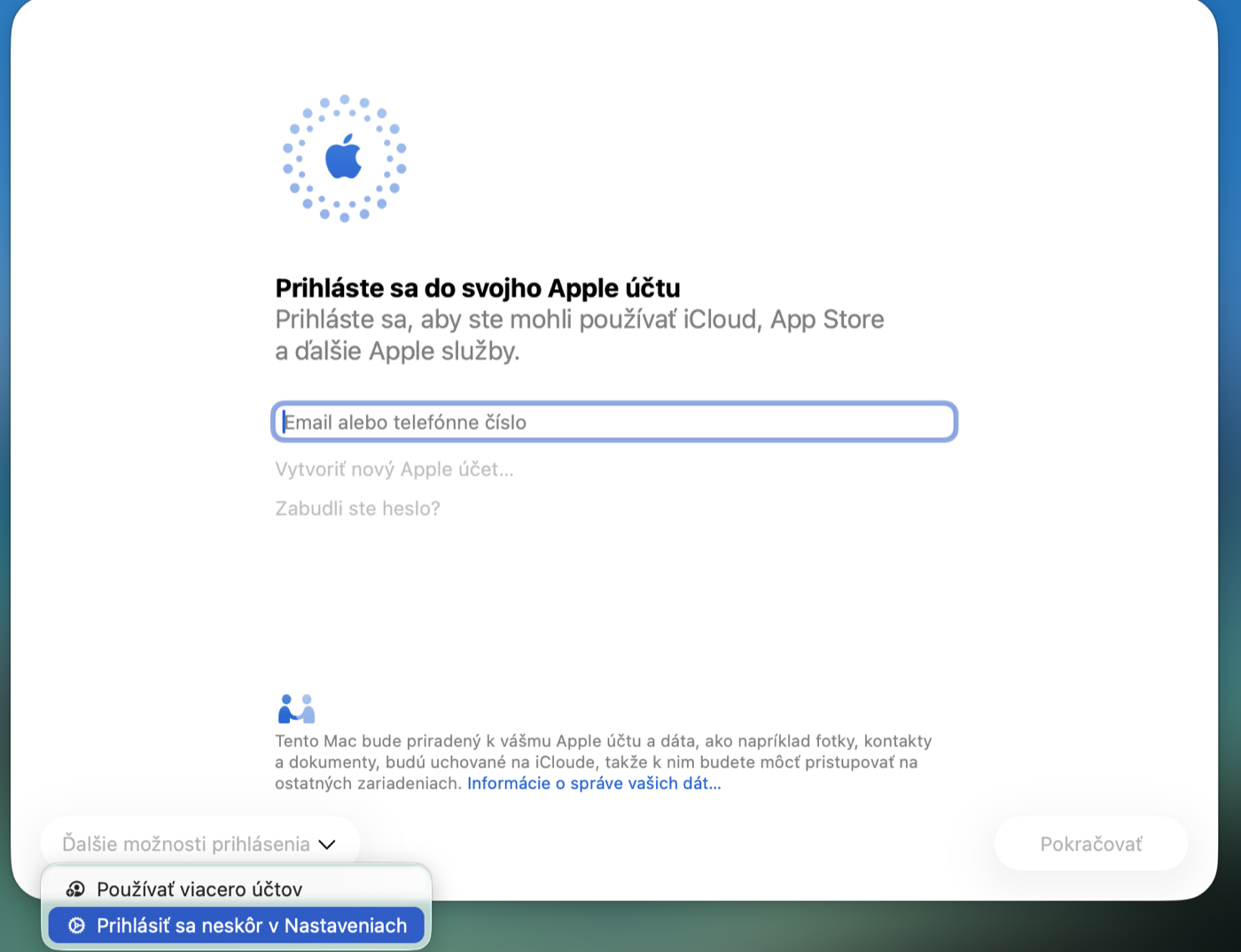Click the text mentioning iCloud, App Store
1241x952 pixels.
pyautogui.click(x=580, y=335)
